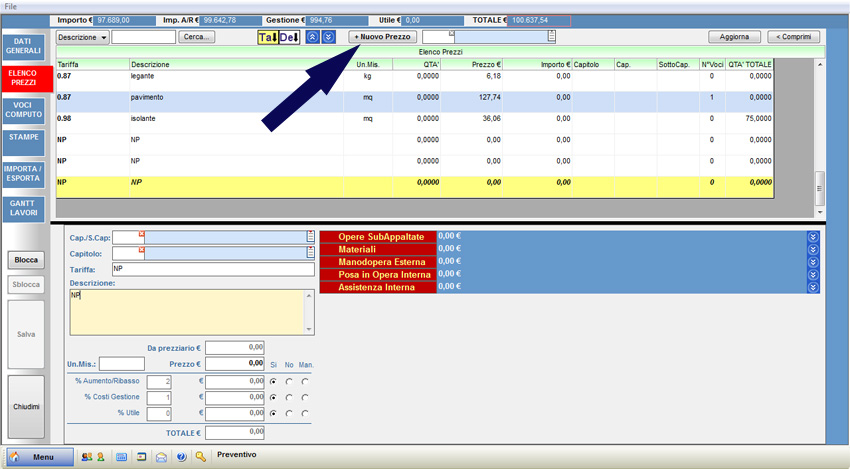
Task: Click the double up-arrow collapse icon
Action: coord(312,37)
